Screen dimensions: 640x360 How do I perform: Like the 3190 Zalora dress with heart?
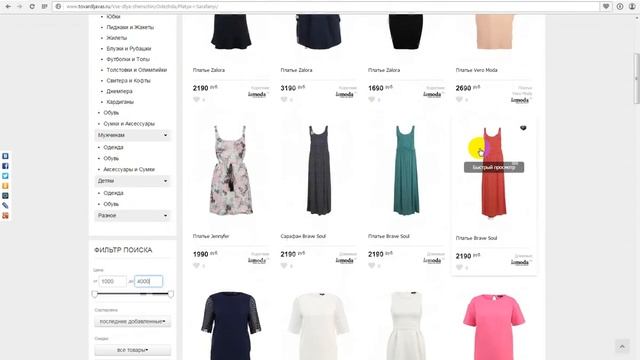284,100
